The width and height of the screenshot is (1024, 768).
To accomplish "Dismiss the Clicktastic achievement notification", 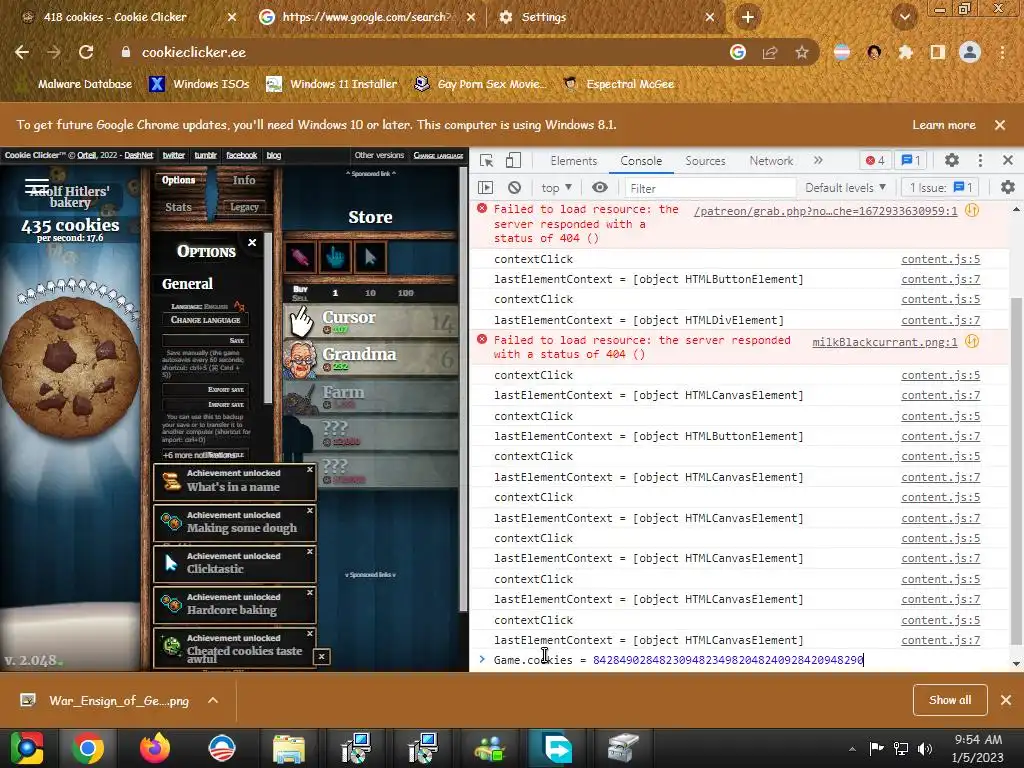I will point(310,552).
